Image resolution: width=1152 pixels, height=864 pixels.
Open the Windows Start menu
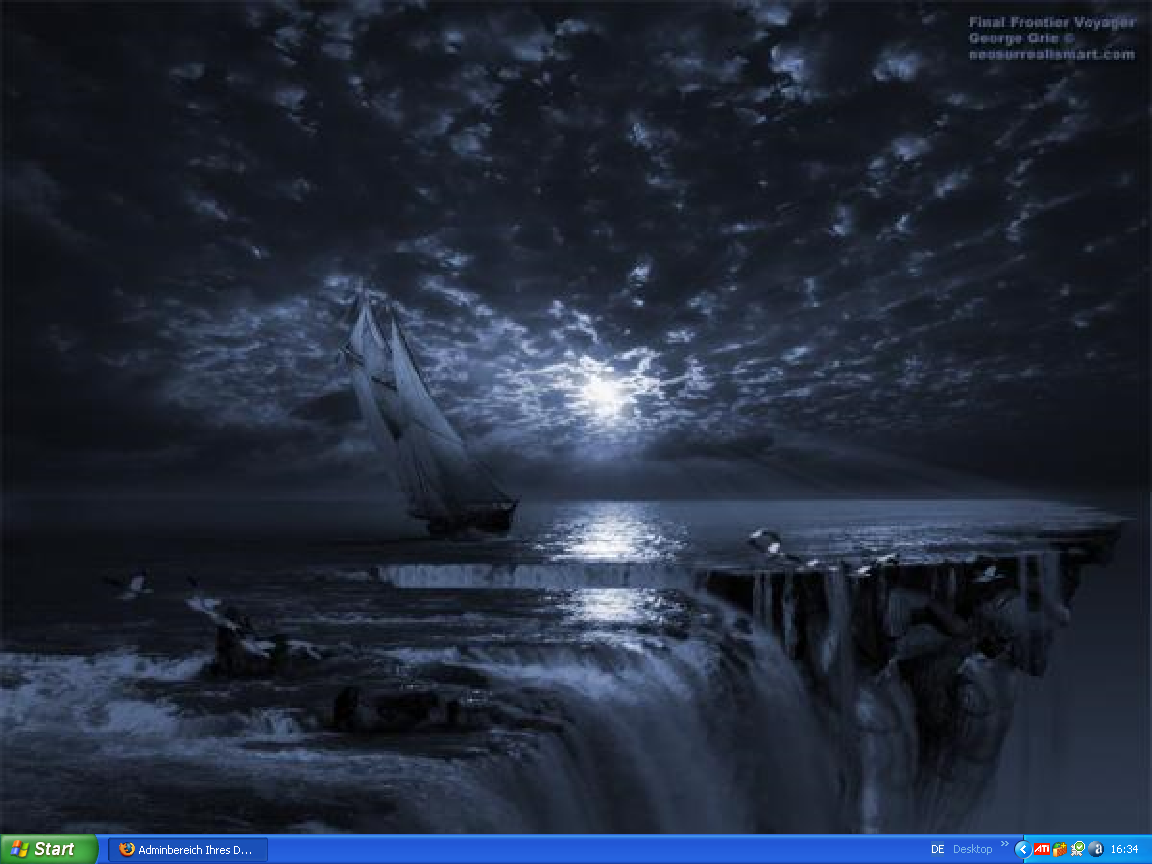(48, 849)
